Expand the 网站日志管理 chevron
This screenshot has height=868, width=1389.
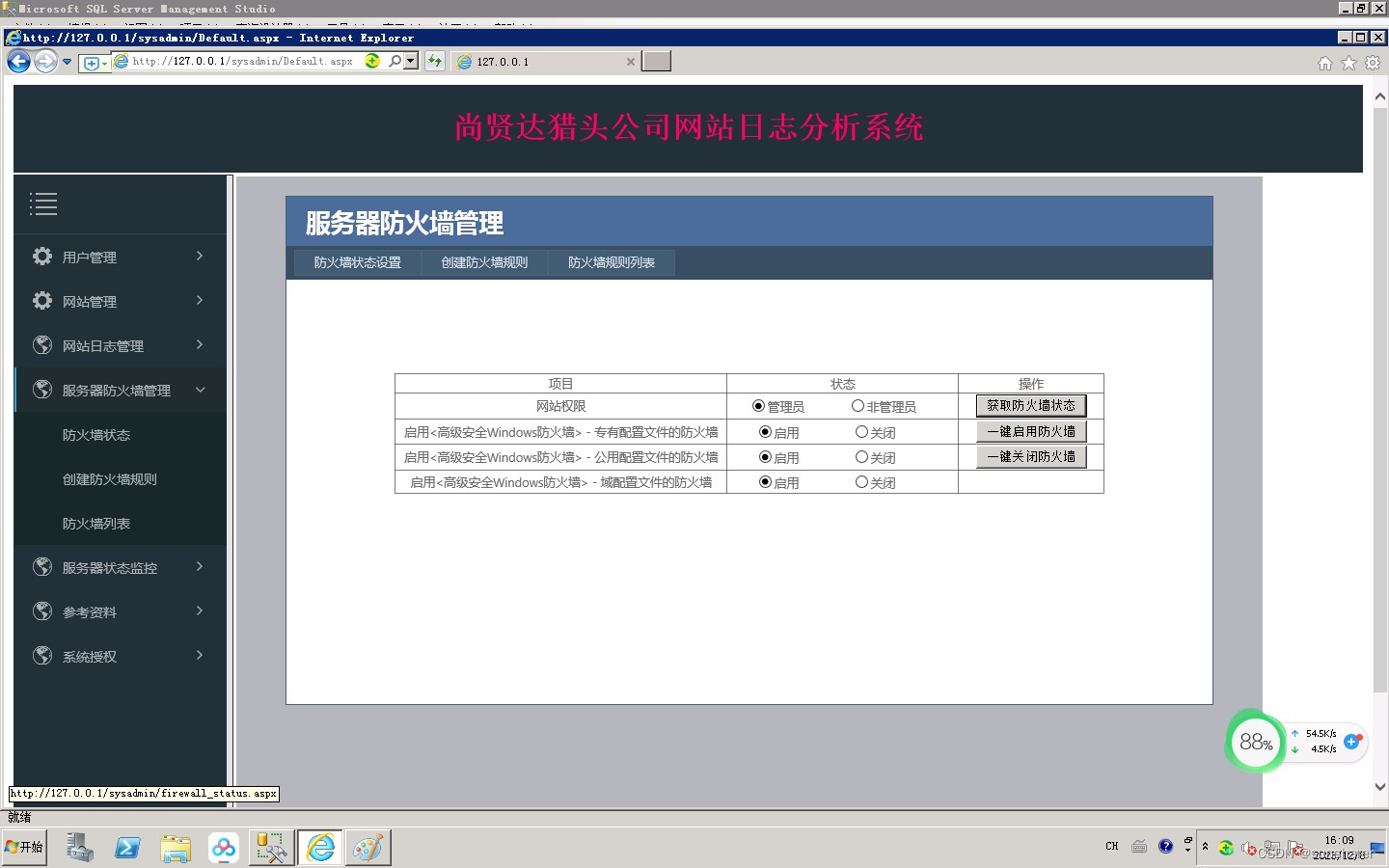click(200, 344)
